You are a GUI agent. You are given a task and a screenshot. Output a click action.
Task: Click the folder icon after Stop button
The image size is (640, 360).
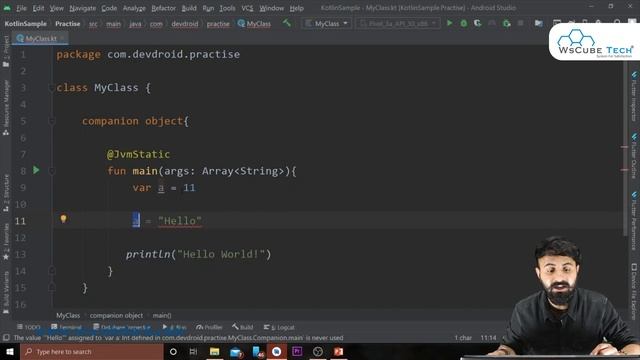click(x=539, y=23)
